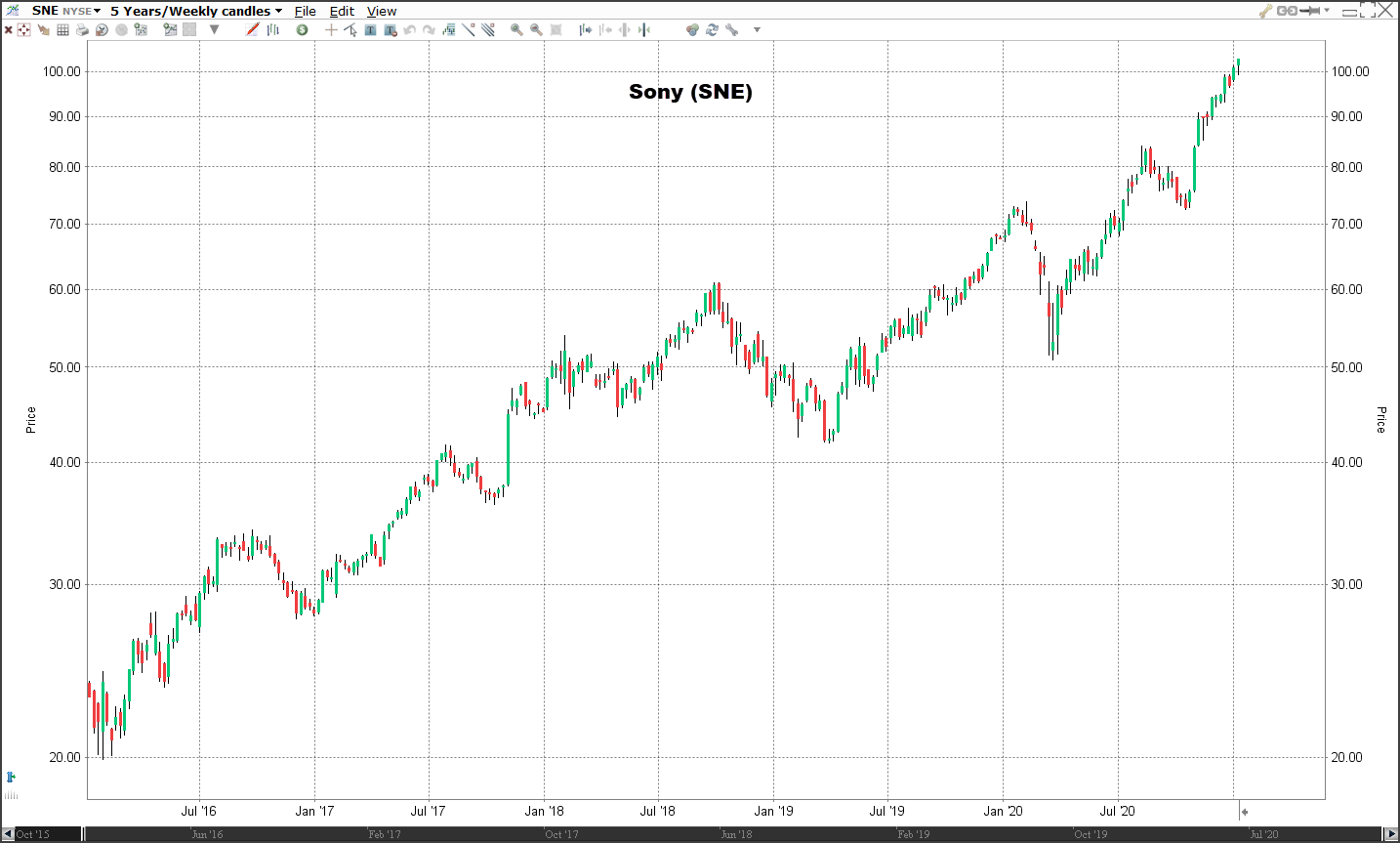The image size is (1400, 843).
Task: Click the Jan '18 time axis label
Action: coord(544,811)
